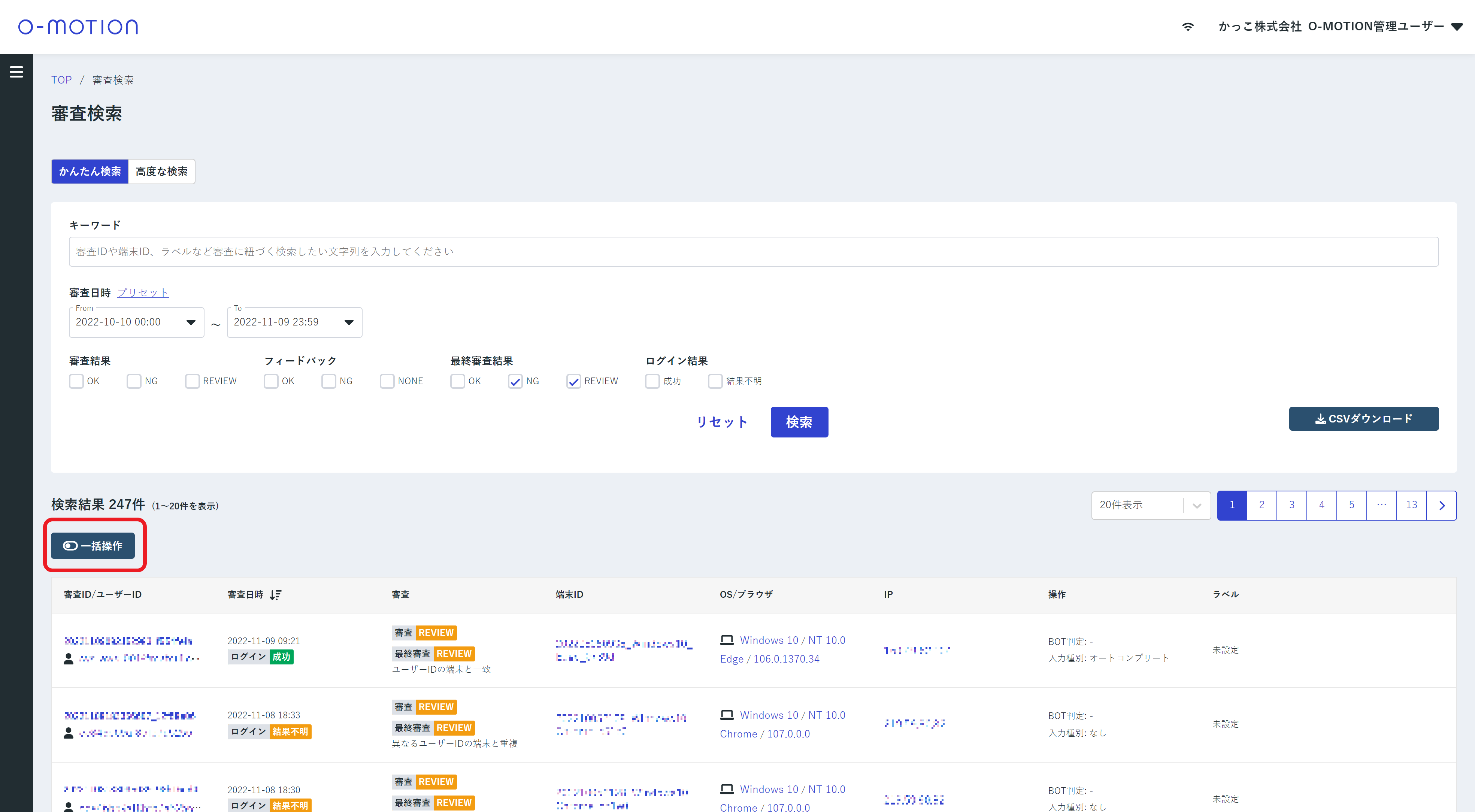
Task: Open the From date dropdown
Action: pos(191,322)
